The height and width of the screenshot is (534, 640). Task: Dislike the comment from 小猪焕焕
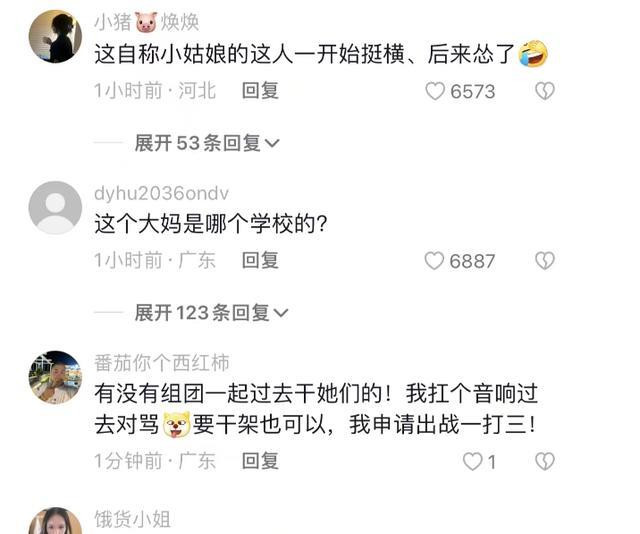[x=545, y=91]
